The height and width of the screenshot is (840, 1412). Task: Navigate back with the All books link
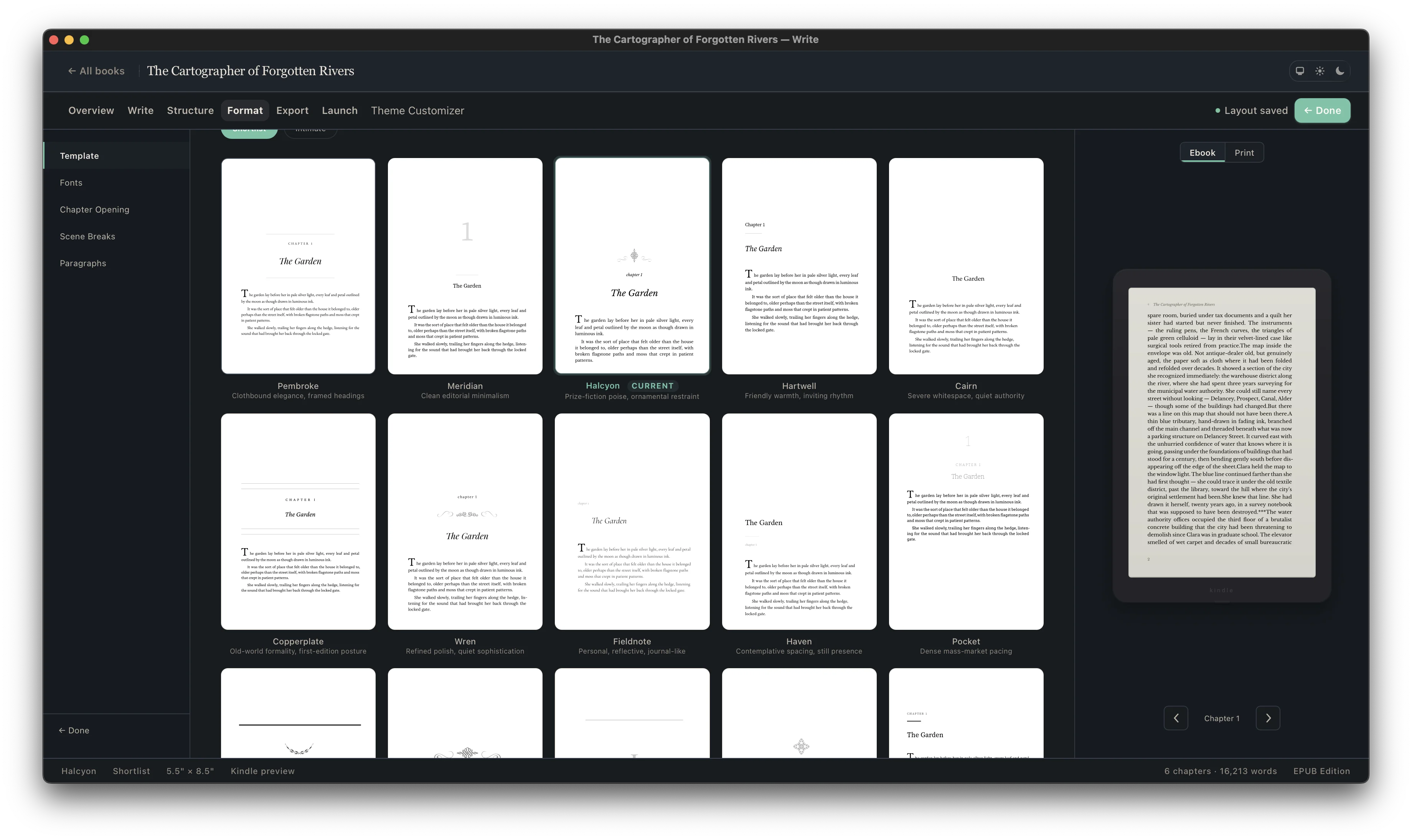pos(101,71)
